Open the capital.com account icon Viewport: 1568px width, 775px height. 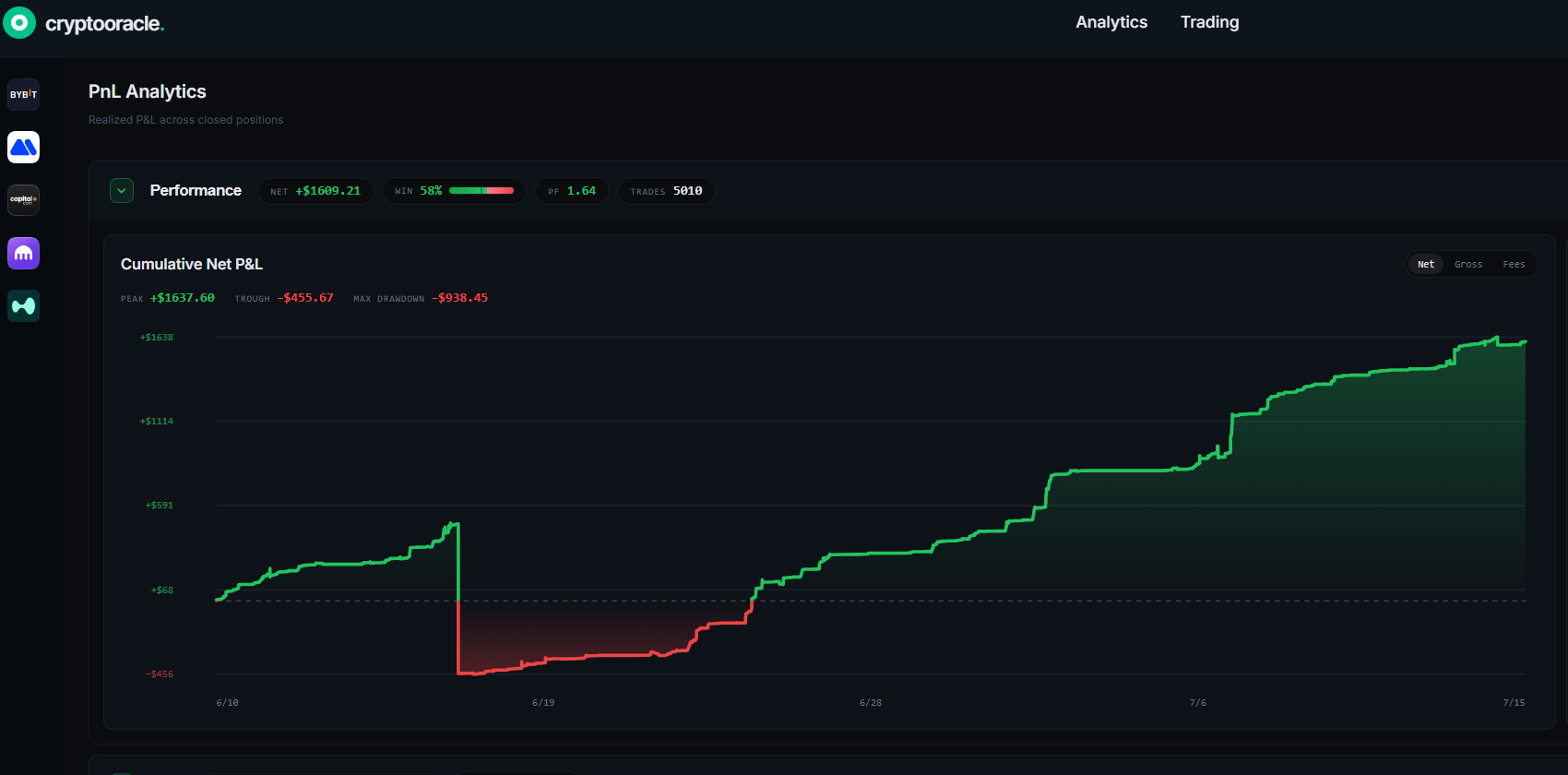(x=24, y=199)
